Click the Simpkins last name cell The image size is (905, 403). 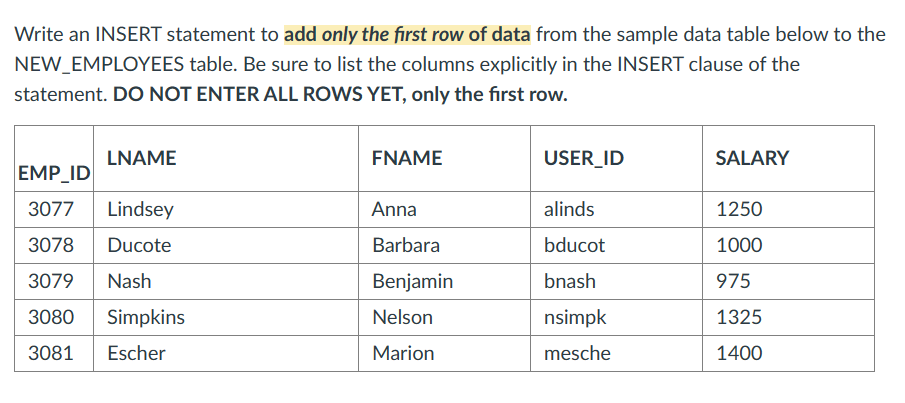coord(226,317)
